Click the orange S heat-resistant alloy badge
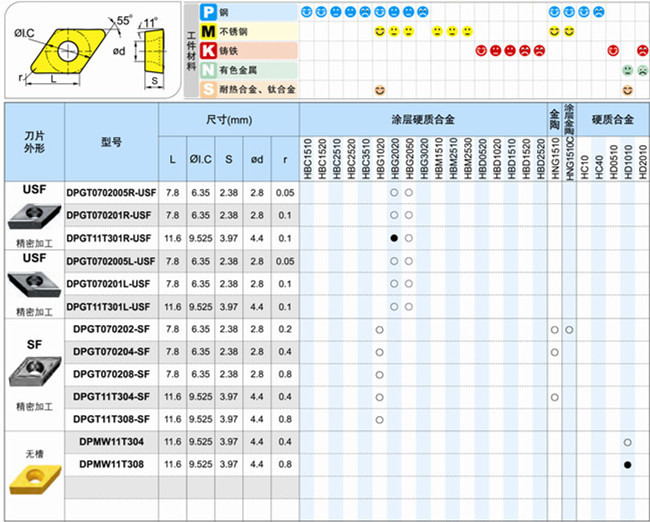The height and width of the screenshot is (522, 650). 208,90
